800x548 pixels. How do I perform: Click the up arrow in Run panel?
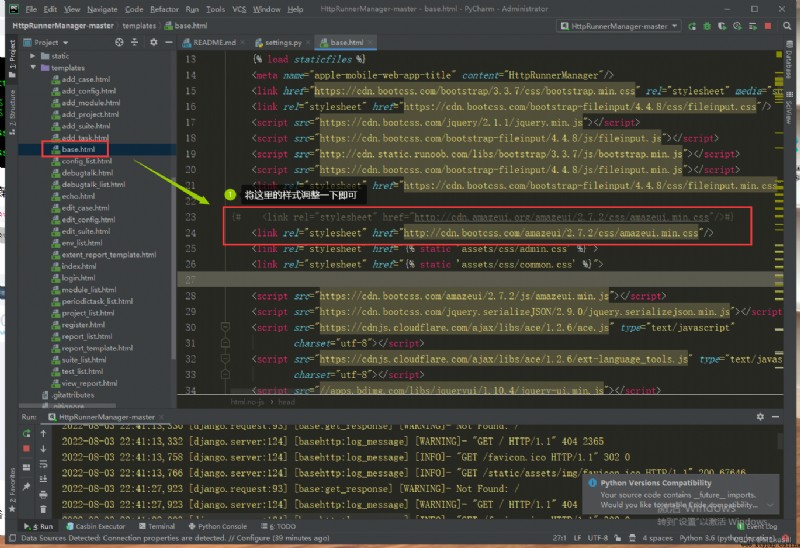point(43,433)
